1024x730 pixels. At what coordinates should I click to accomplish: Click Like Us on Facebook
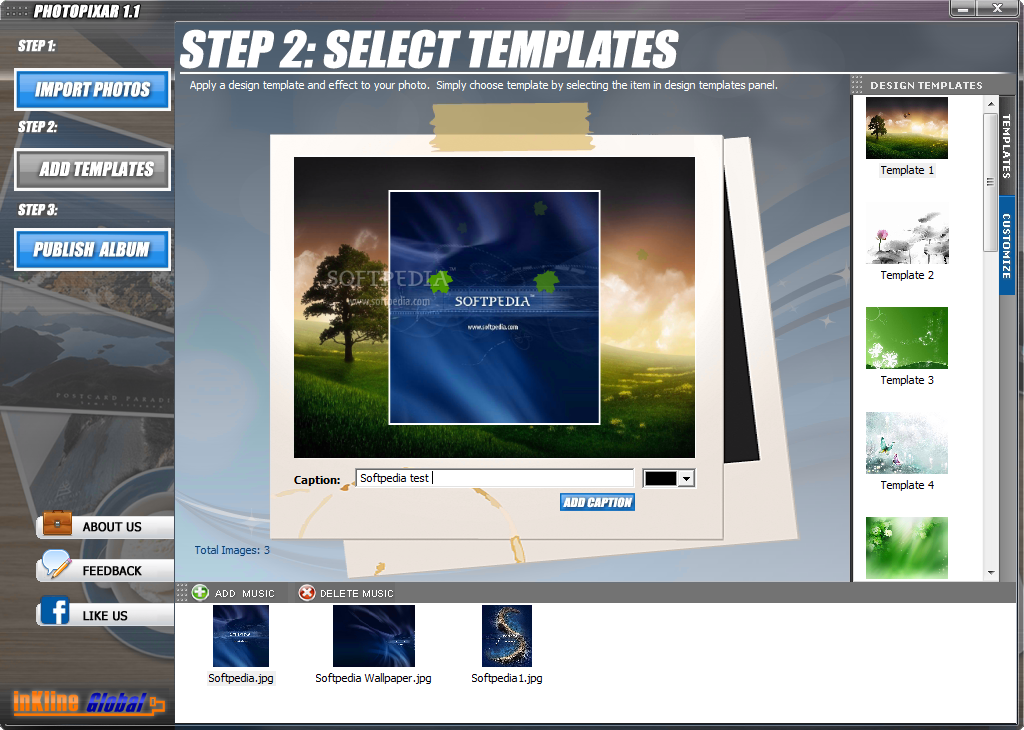[105, 616]
